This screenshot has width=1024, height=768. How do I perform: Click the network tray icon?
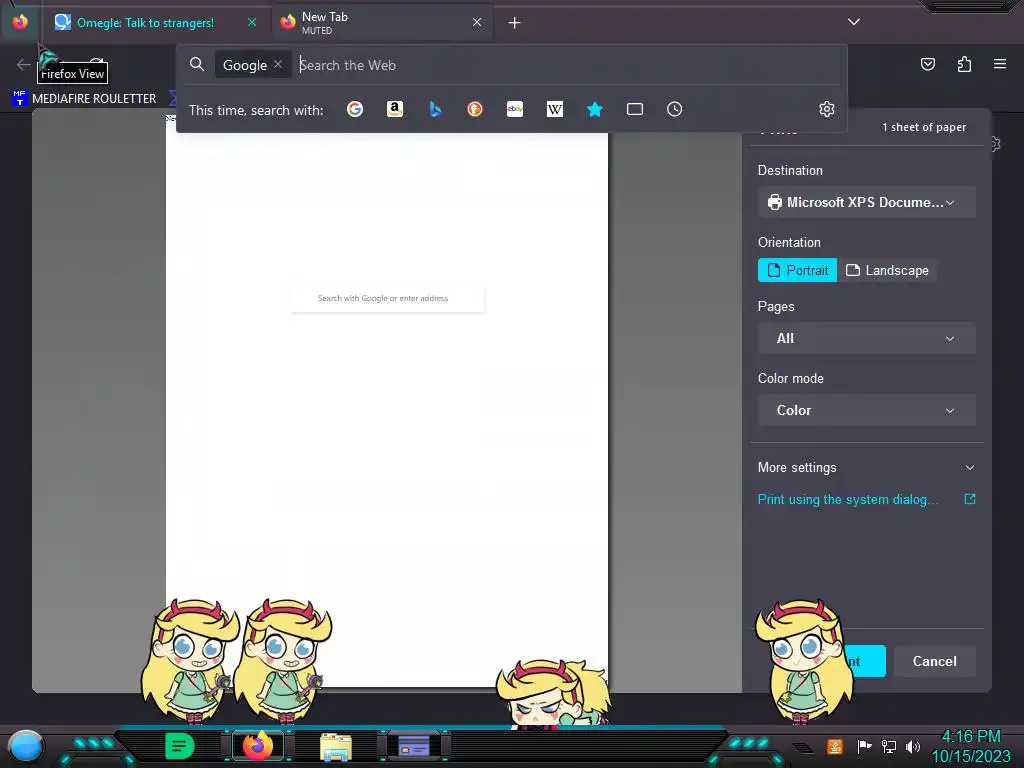(889, 746)
